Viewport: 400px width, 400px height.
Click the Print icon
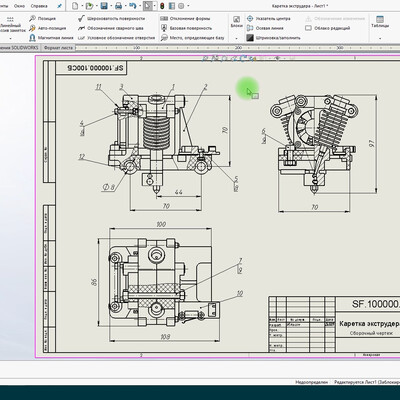point(118,6)
